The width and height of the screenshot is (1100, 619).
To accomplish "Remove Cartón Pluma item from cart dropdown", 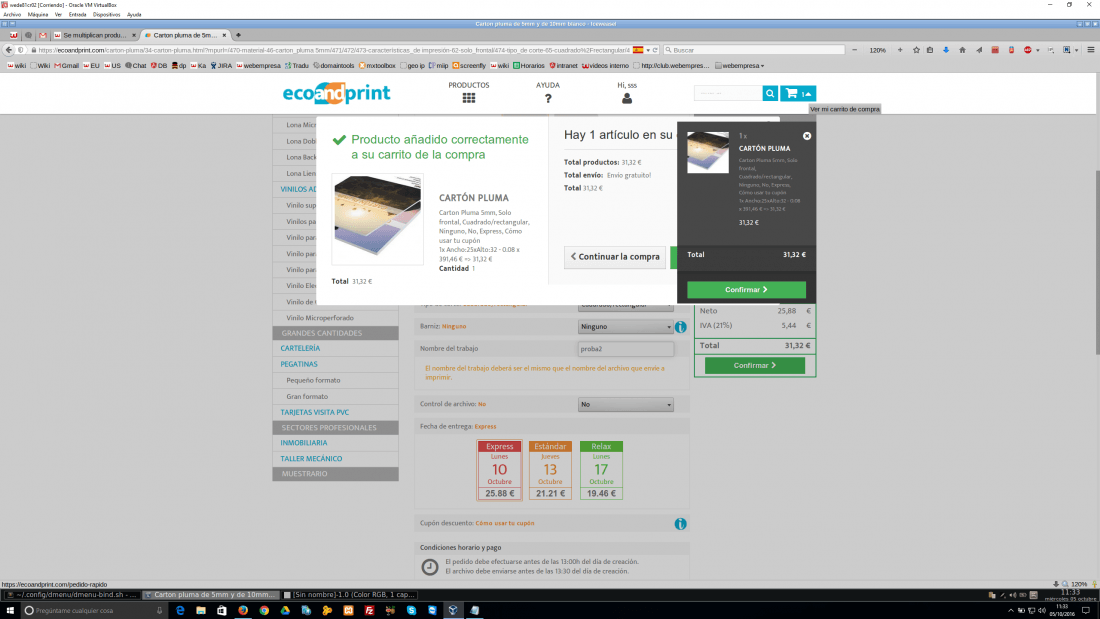I will (x=807, y=136).
